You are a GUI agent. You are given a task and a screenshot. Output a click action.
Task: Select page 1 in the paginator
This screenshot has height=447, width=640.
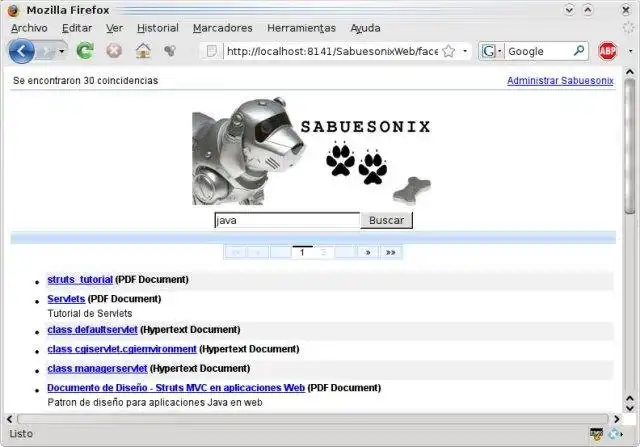[302, 252]
